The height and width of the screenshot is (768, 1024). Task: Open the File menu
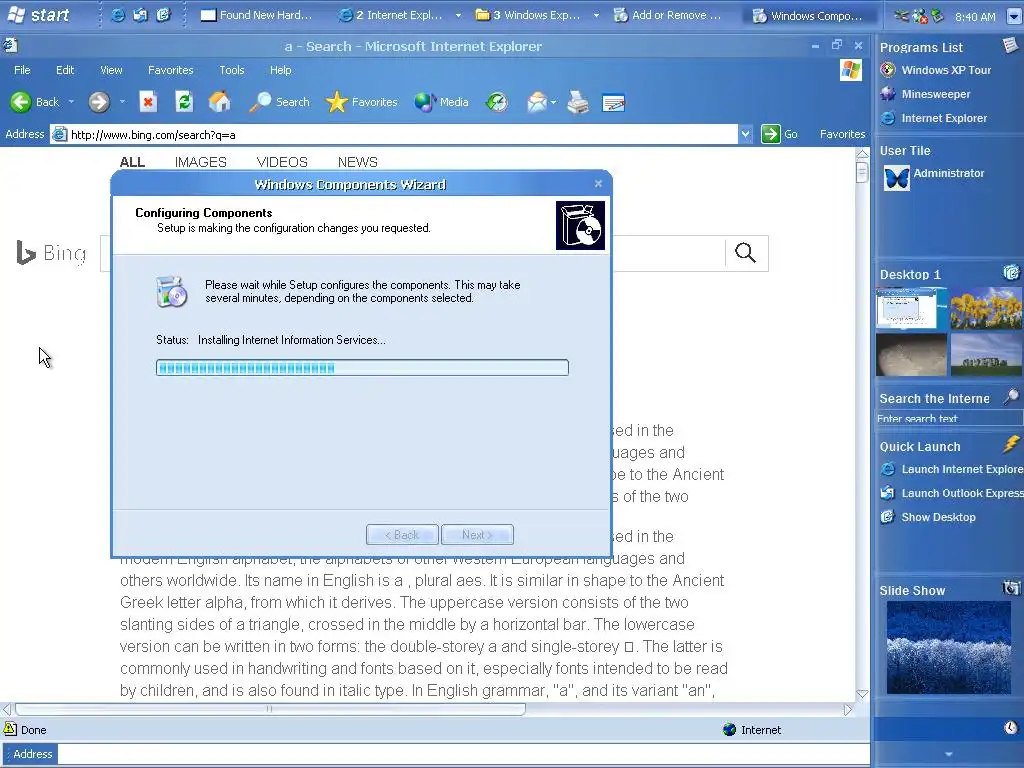(22, 70)
